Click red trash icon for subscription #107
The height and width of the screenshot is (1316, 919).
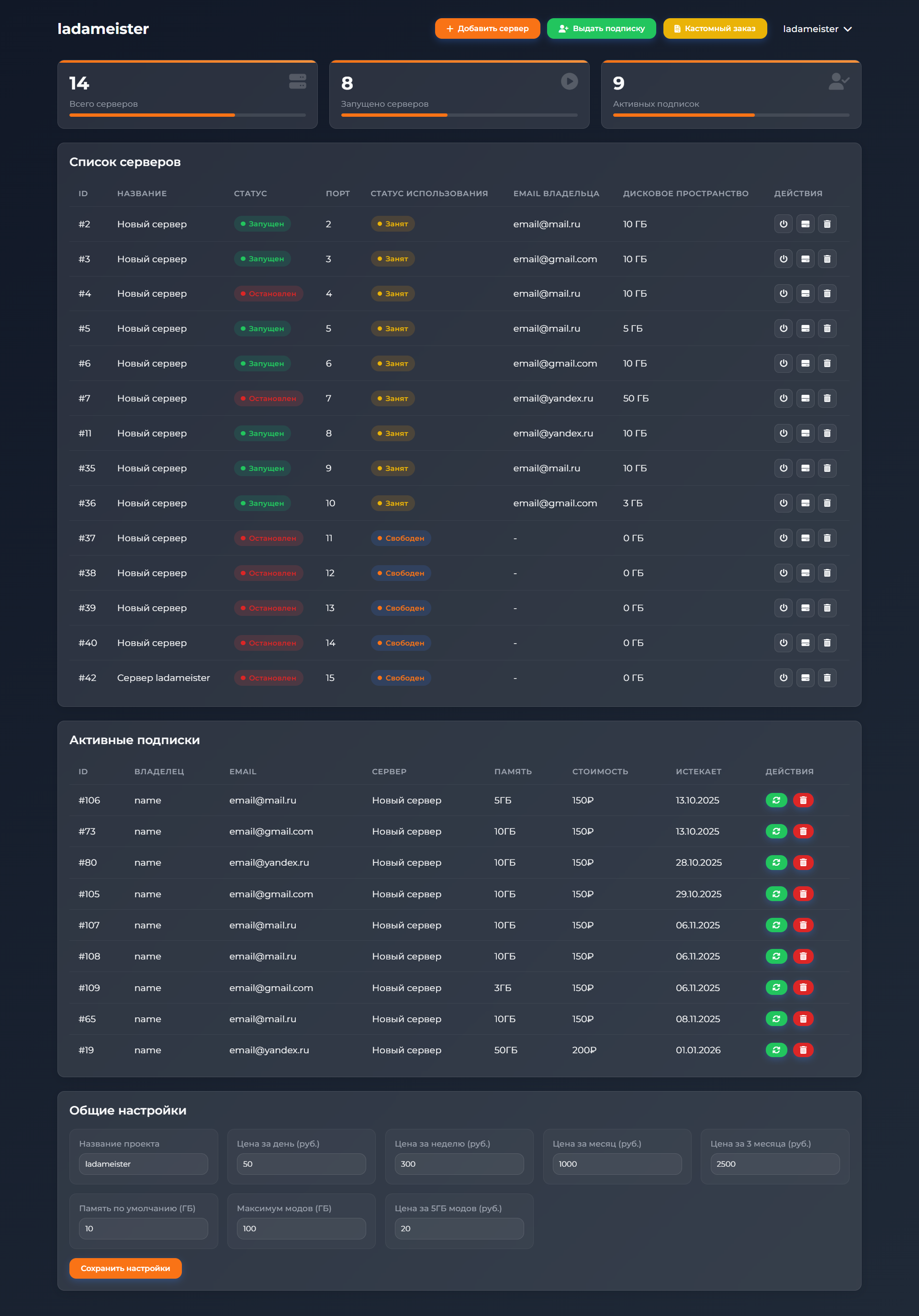(x=803, y=925)
